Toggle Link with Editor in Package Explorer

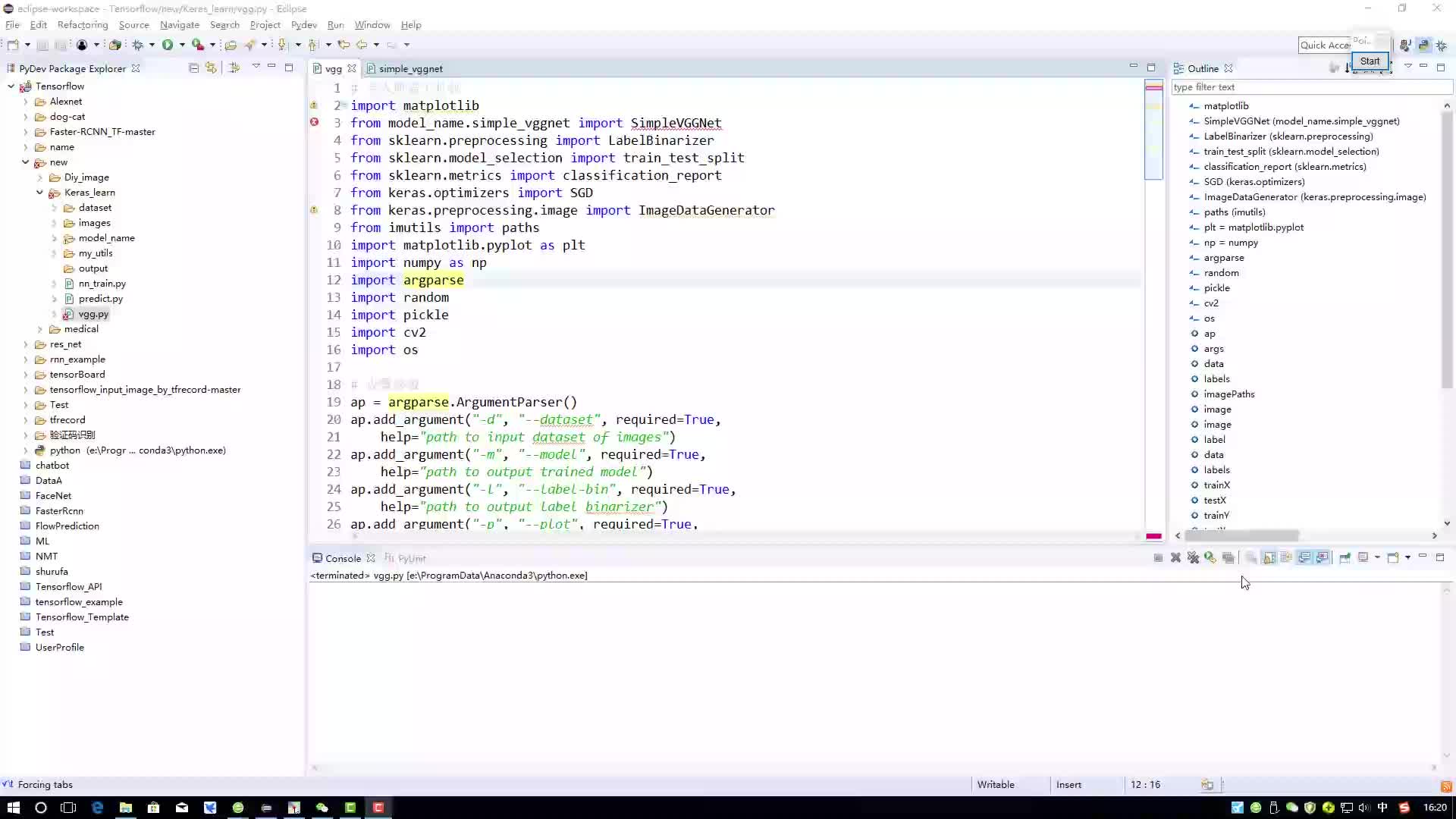tap(211, 67)
